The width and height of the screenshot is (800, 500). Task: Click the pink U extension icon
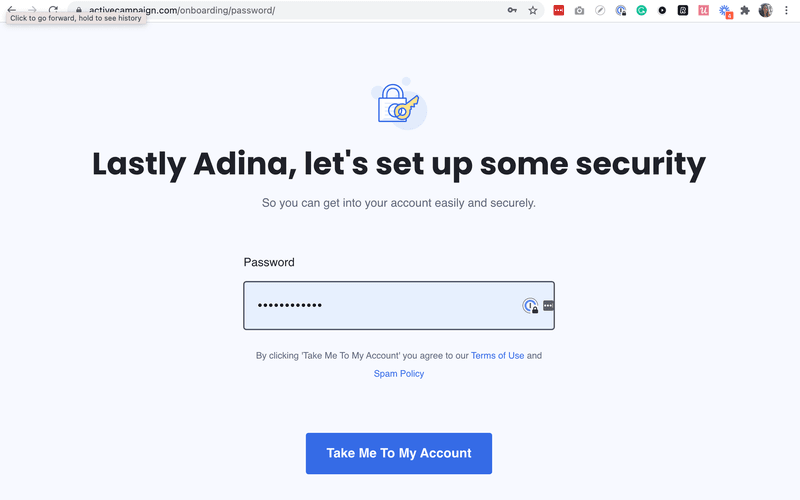(703, 10)
